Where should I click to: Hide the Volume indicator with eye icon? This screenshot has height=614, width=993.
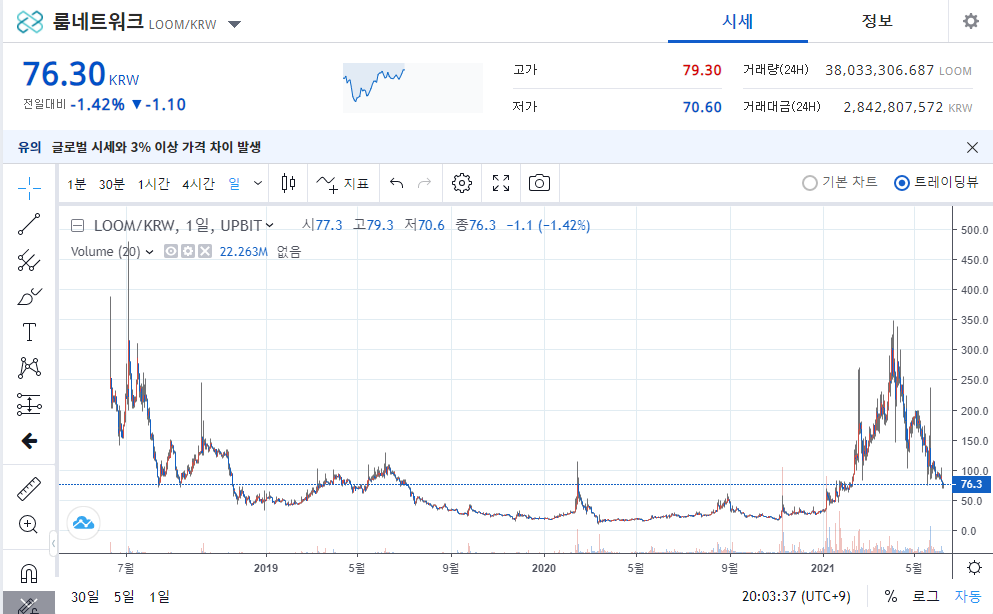[171, 251]
